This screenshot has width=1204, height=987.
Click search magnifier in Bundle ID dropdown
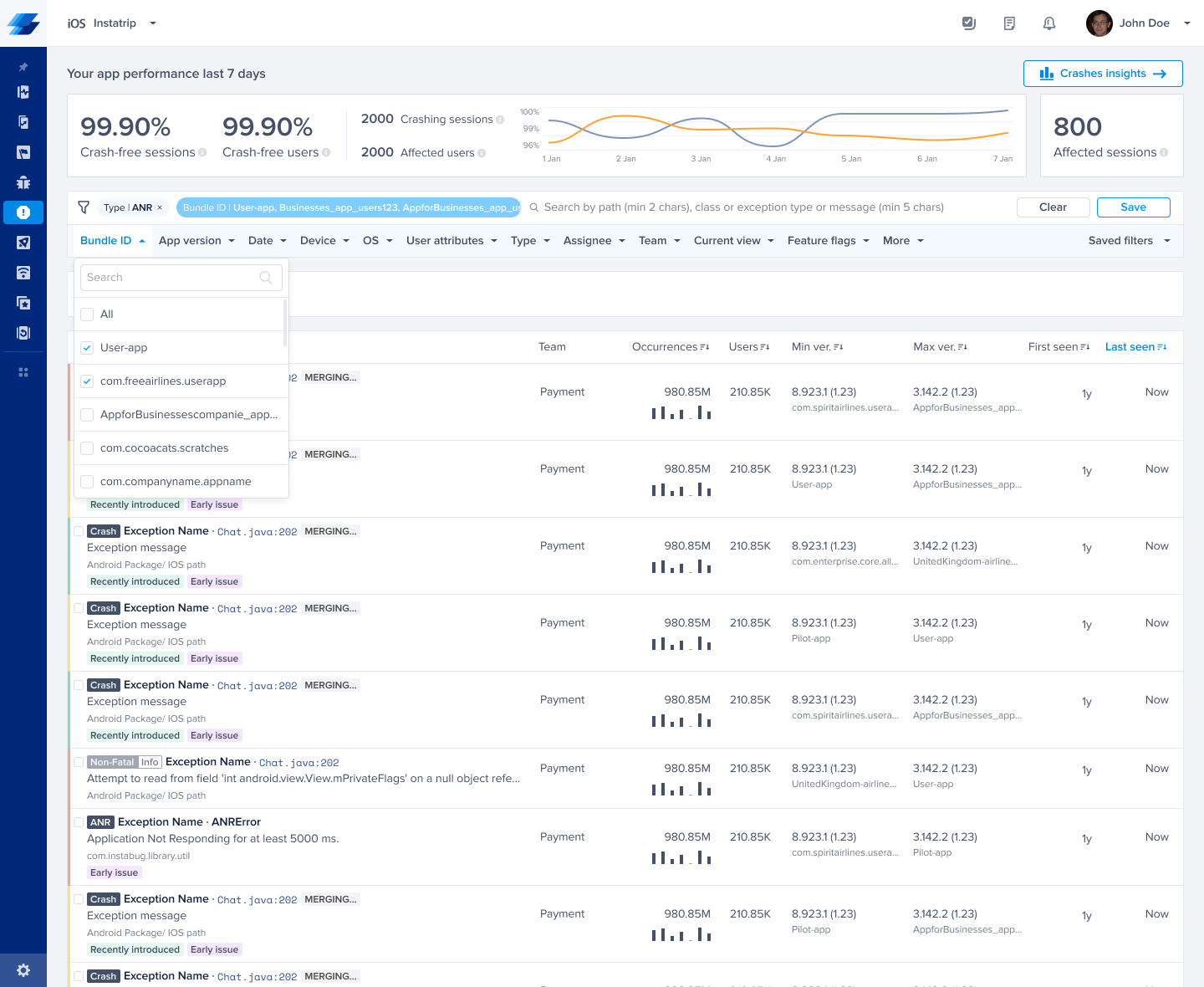pos(266,278)
